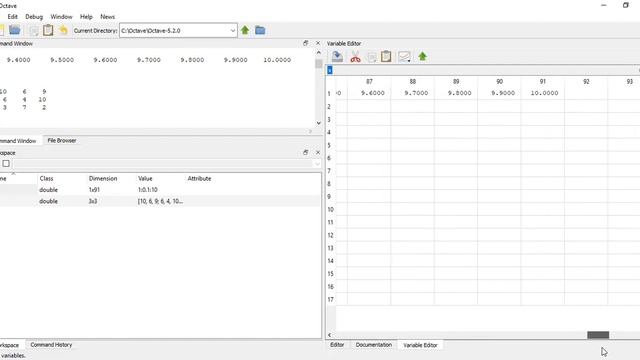
Task: Open the Edit menu
Action: (x=12, y=17)
